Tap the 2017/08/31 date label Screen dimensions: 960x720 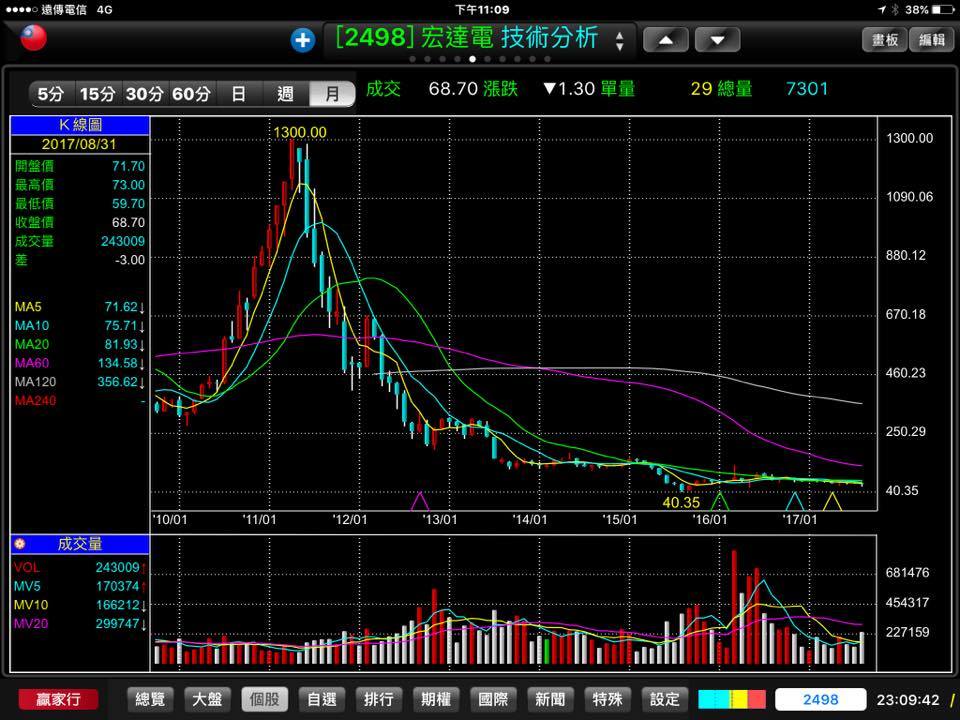(x=79, y=144)
